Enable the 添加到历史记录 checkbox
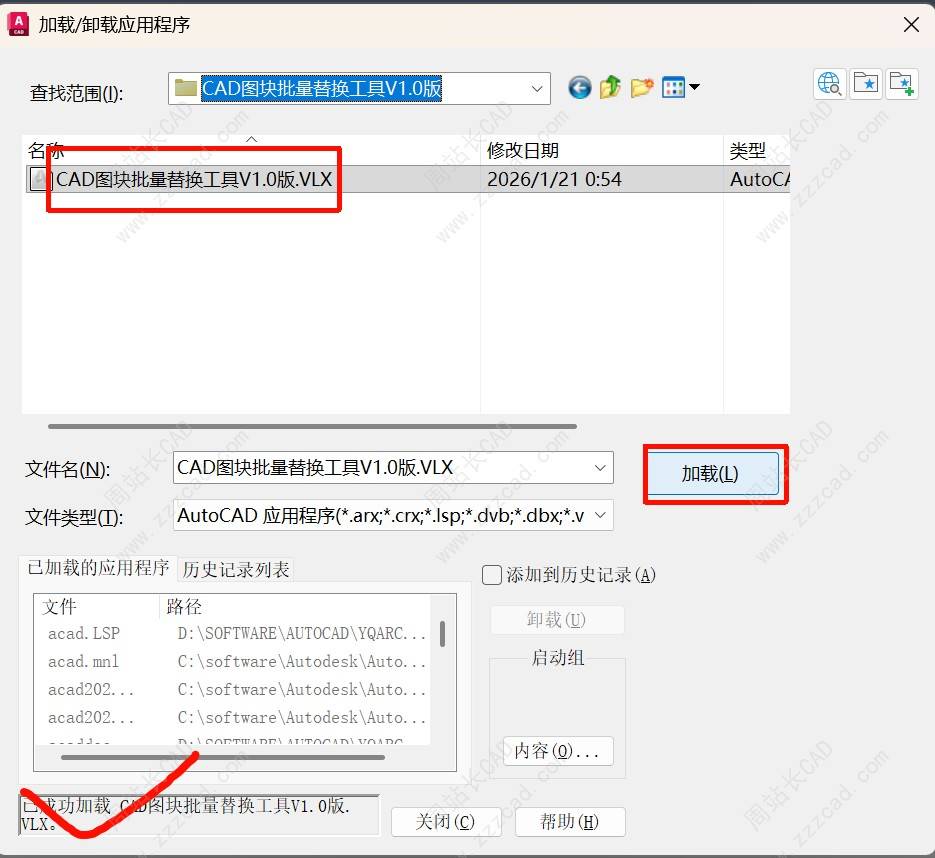The height and width of the screenshot is (858, 935). click(x=492, y=575)
